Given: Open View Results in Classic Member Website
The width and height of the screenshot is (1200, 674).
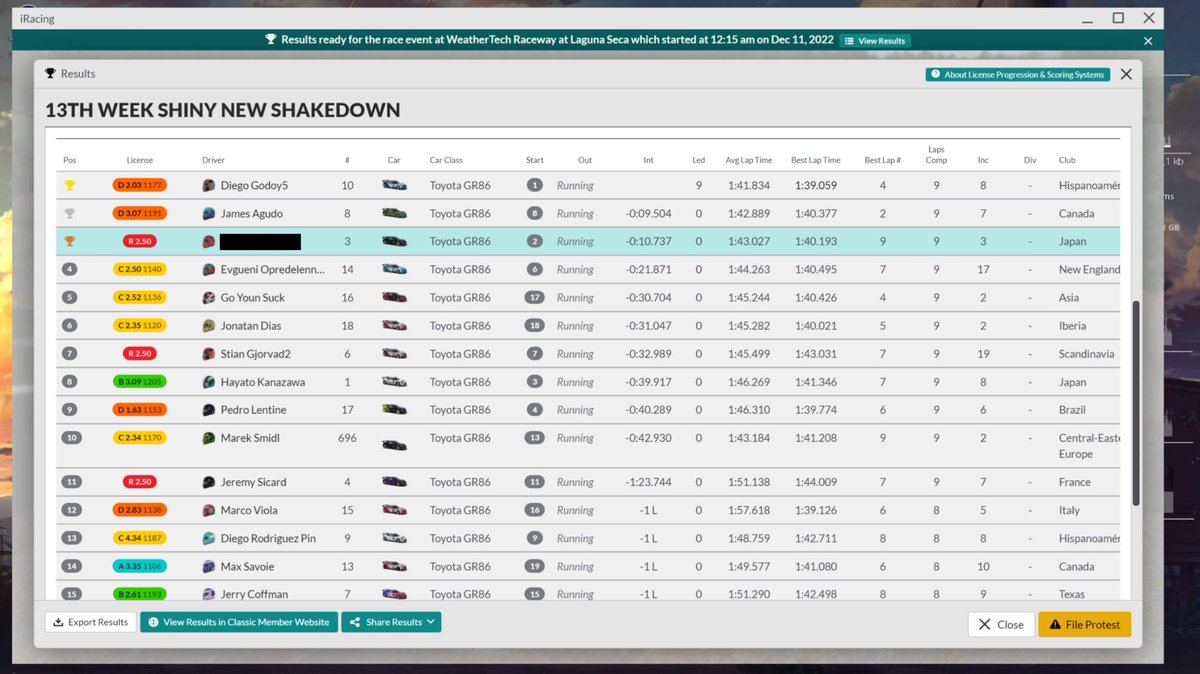Looking at the screenshot, I should pos(238,622).
